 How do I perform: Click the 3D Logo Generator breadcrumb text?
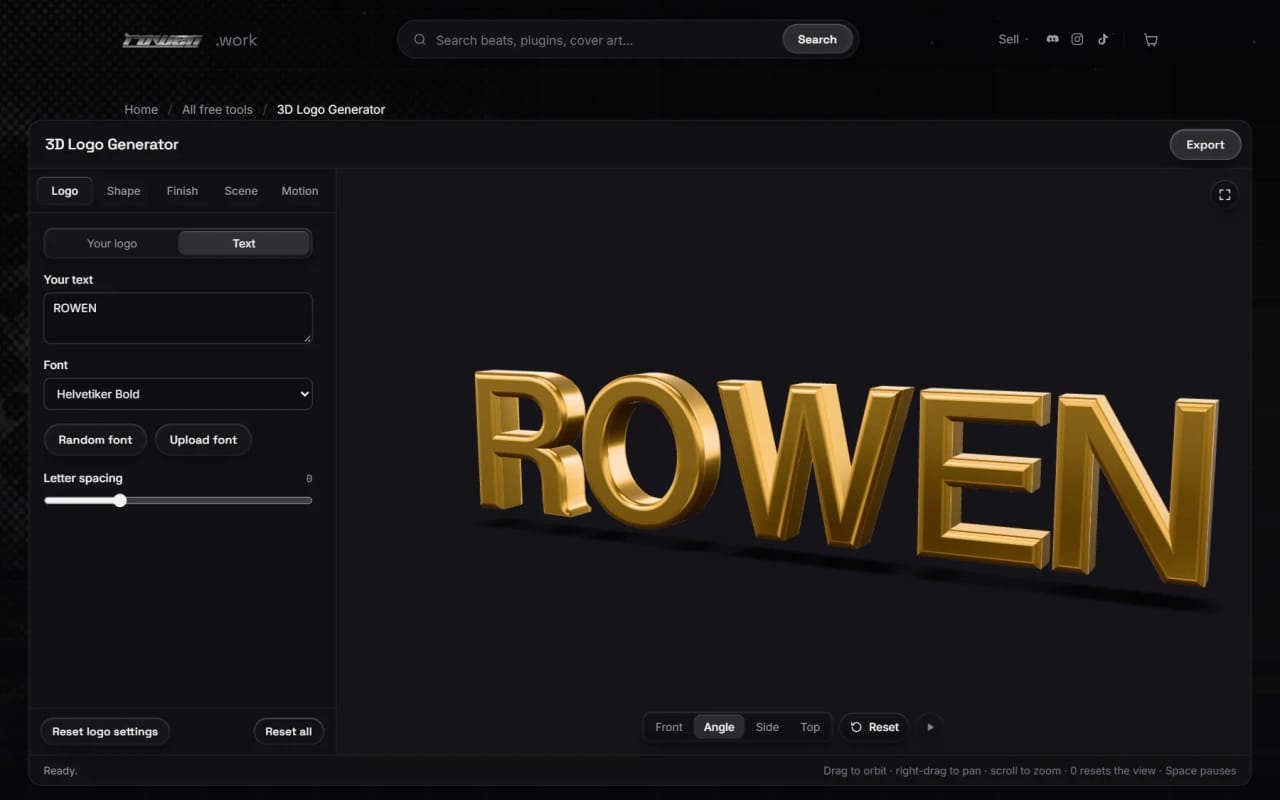(x=331, y=110)
